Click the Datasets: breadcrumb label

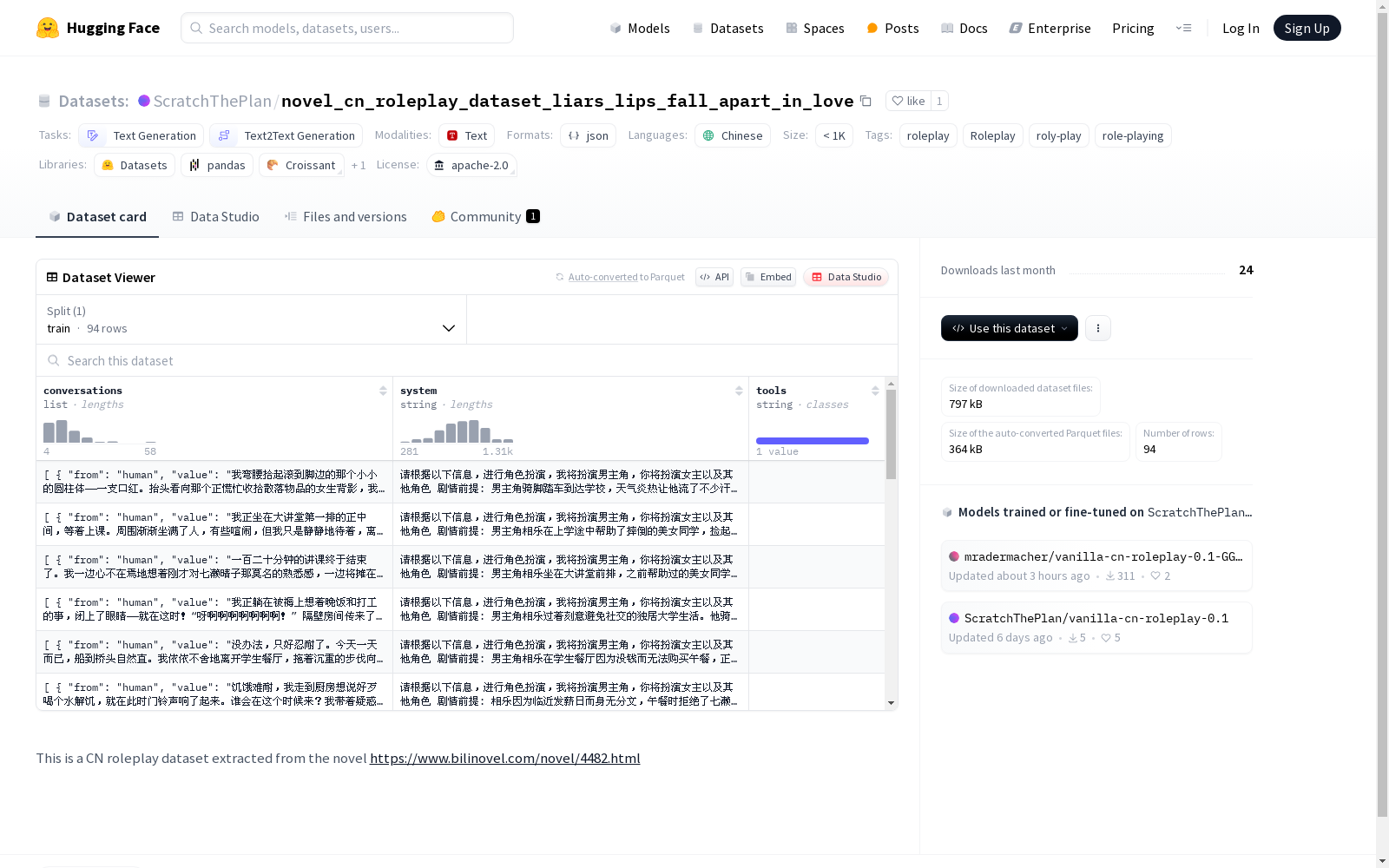click(x=93, y=101)
